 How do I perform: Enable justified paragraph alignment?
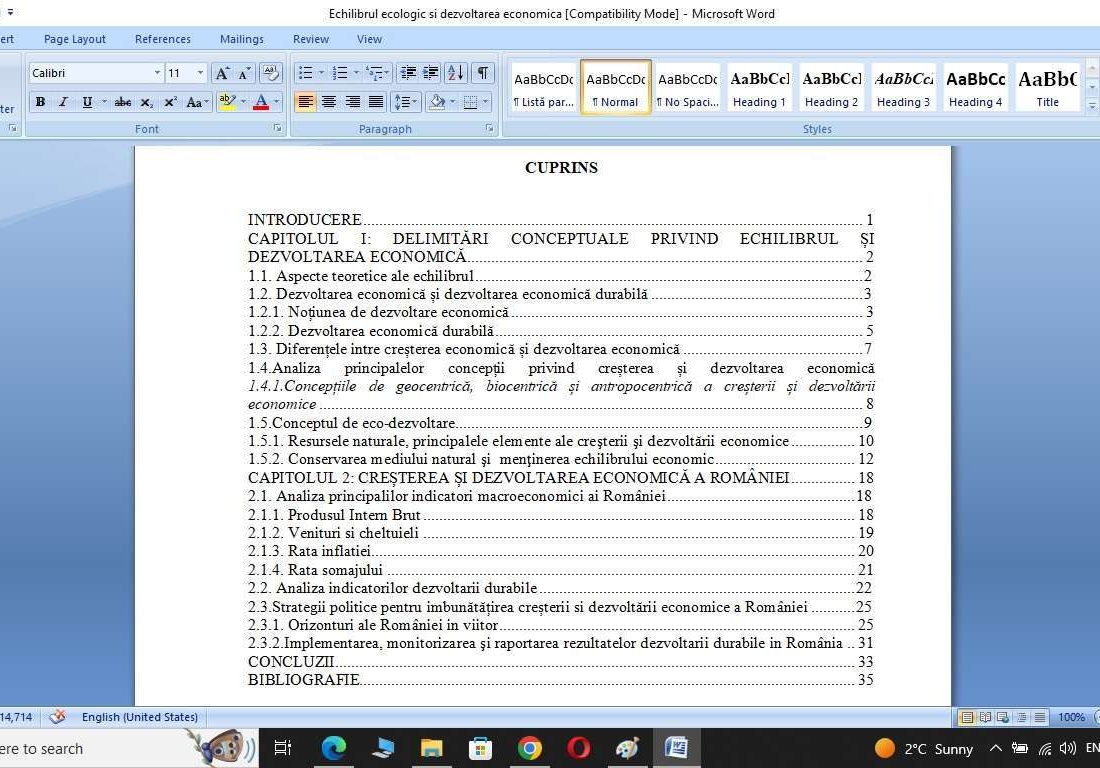coord(376,101)
